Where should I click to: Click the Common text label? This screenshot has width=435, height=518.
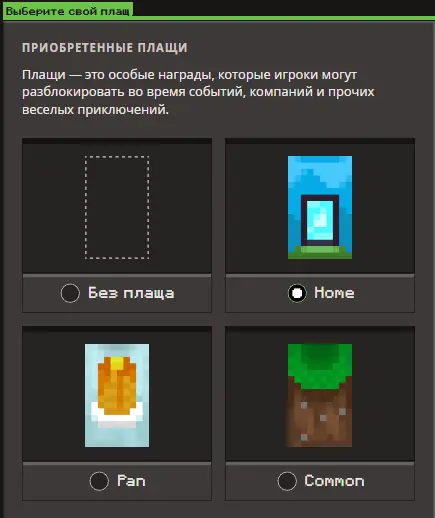tap(334, 481)
